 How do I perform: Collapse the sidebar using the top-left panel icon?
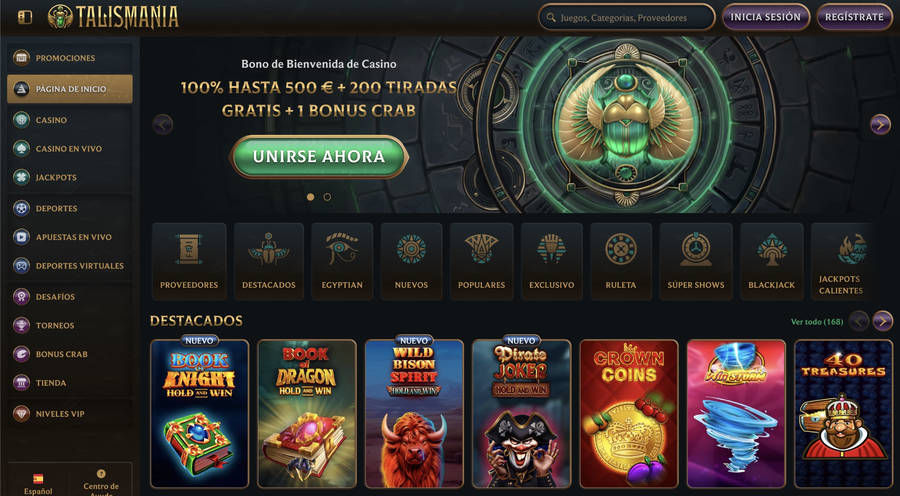pyautogui.click(x=25, y=17)
